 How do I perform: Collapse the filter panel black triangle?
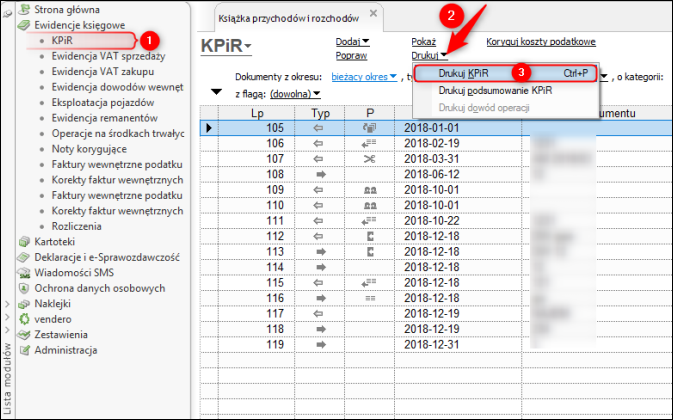(216, 92)
